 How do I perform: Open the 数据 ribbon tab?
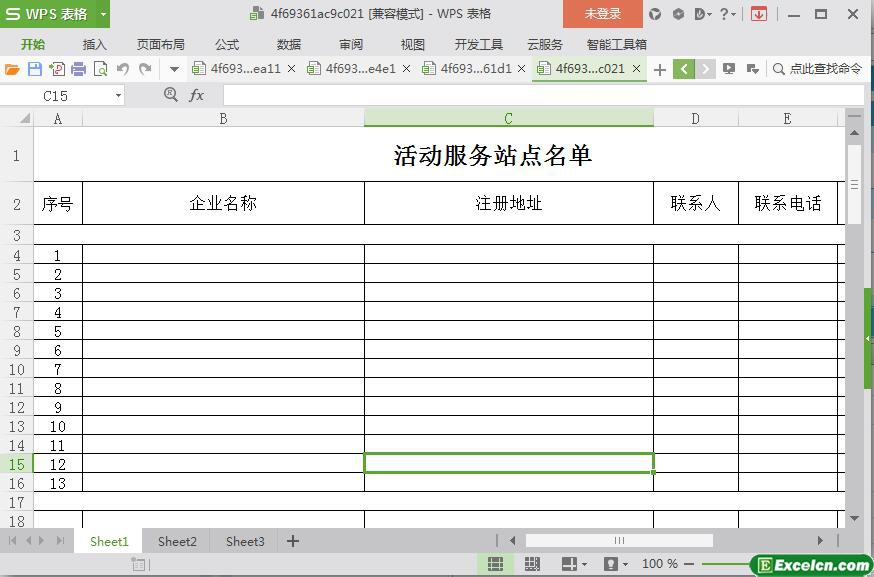289,45
